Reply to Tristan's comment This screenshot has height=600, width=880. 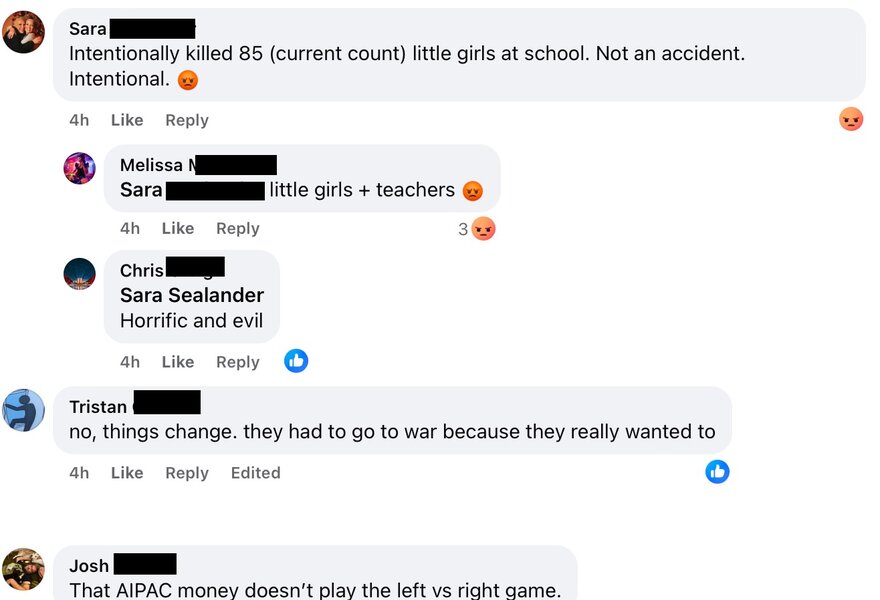(x=187, y=473)
